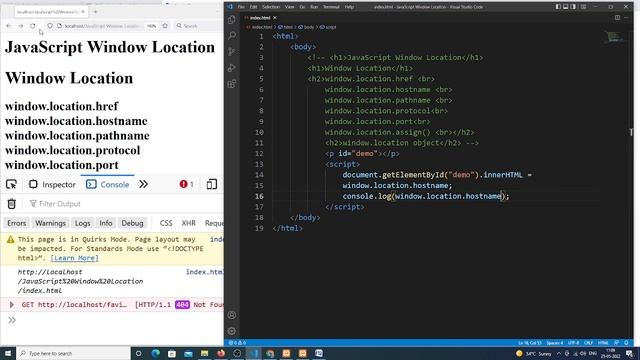
Task: Toggle the Warnings filter in console
Action: (50, 223)
